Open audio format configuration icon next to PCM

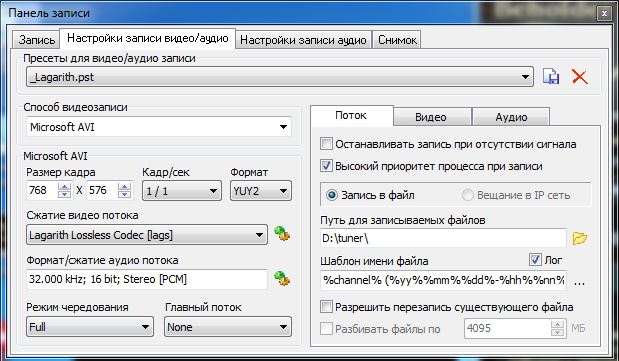(282, 278)
